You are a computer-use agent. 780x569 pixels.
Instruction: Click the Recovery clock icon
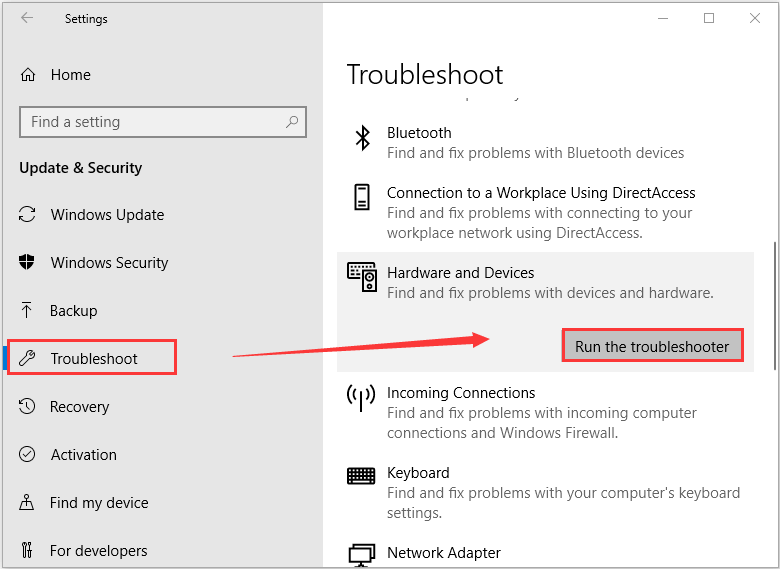(x=28, y=407)
